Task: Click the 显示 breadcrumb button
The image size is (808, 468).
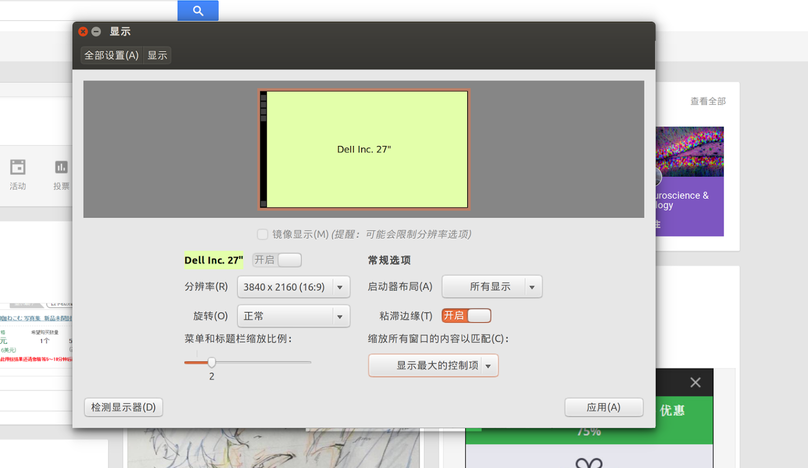Action: [157, 55]
